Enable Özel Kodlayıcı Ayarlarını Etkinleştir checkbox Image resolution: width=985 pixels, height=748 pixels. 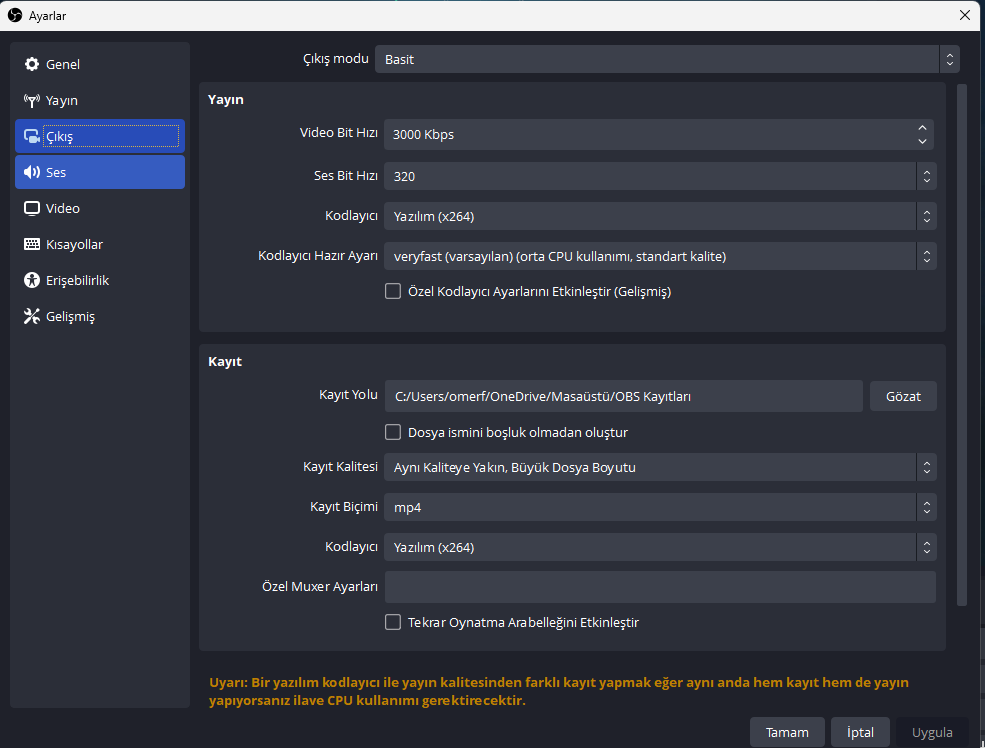(393, 291)
